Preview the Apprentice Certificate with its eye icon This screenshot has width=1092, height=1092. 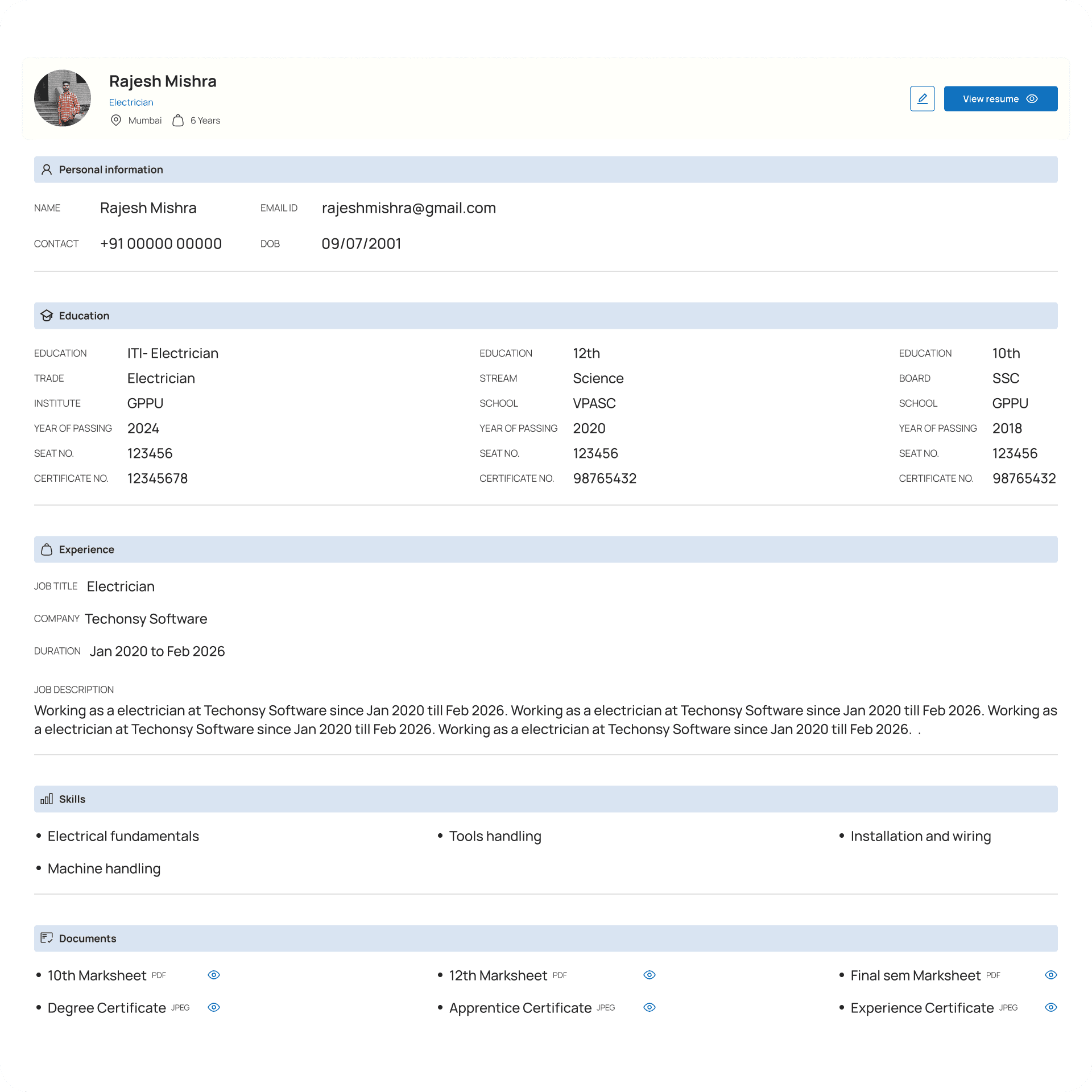[650, 1007]
